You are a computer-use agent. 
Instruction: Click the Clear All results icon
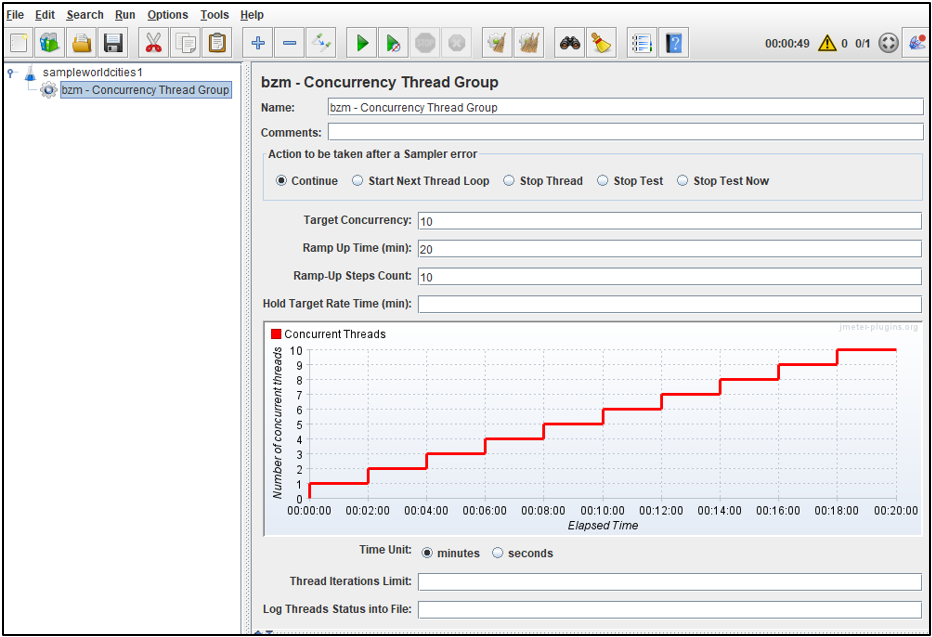[x=528, y=43]
